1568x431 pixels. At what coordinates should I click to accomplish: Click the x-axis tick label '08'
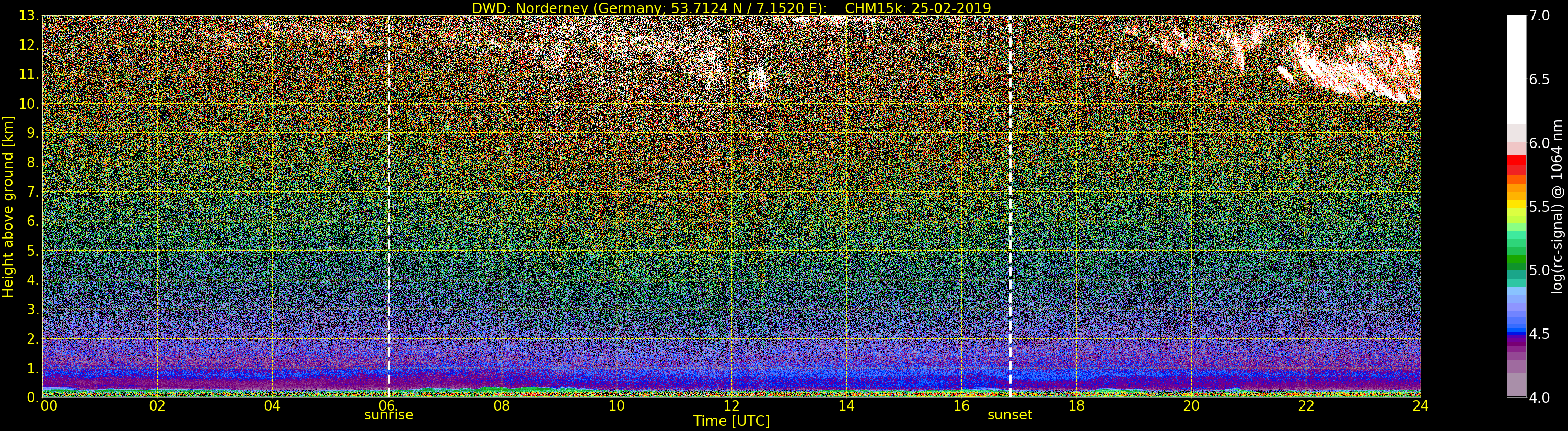point(502,405)
